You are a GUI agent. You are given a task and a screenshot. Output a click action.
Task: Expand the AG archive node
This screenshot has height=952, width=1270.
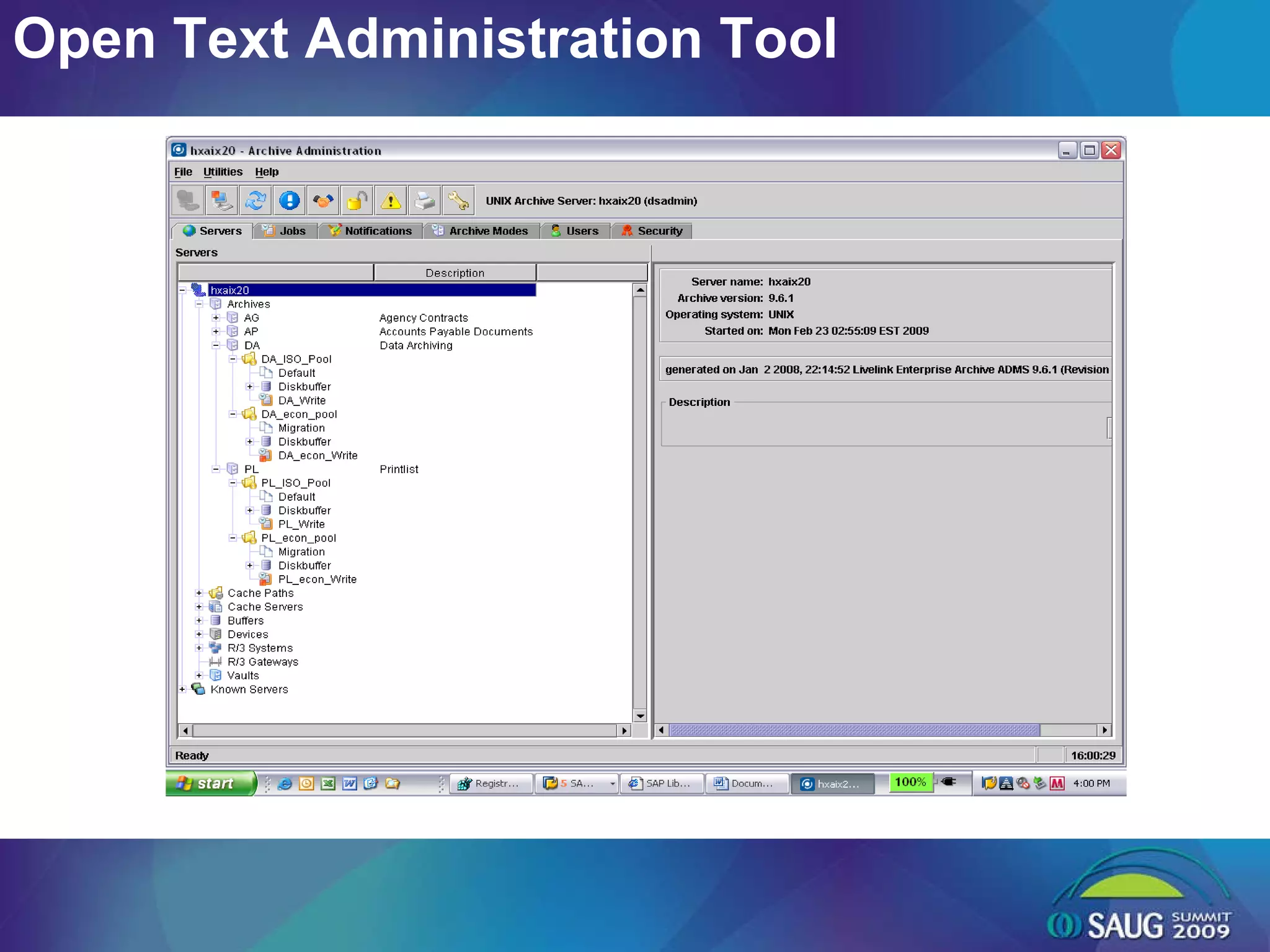pos(216,317)
